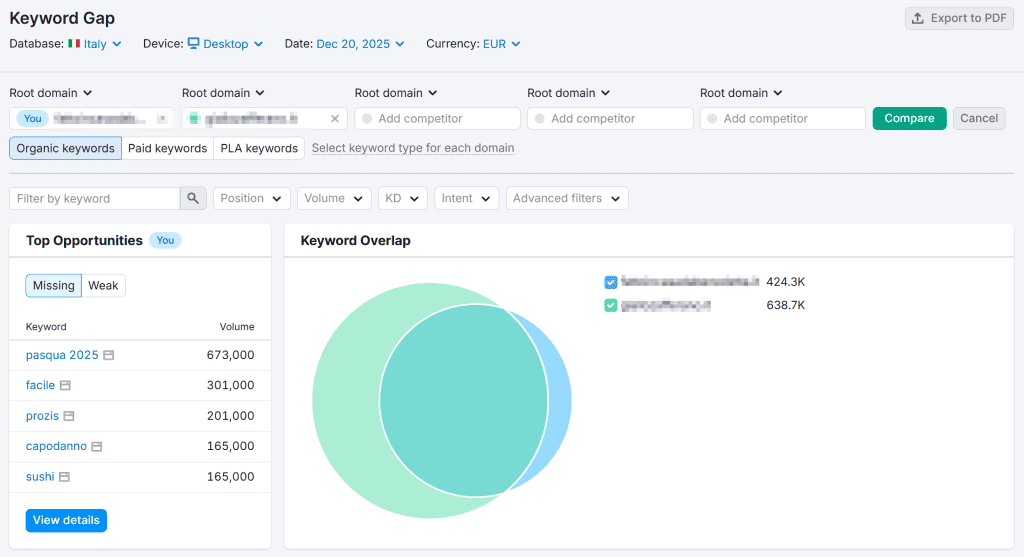Click SERP icon next to pasqua 2025
Screen dimensions: 1024x557
pyautogui.click(x=108, y=355)
